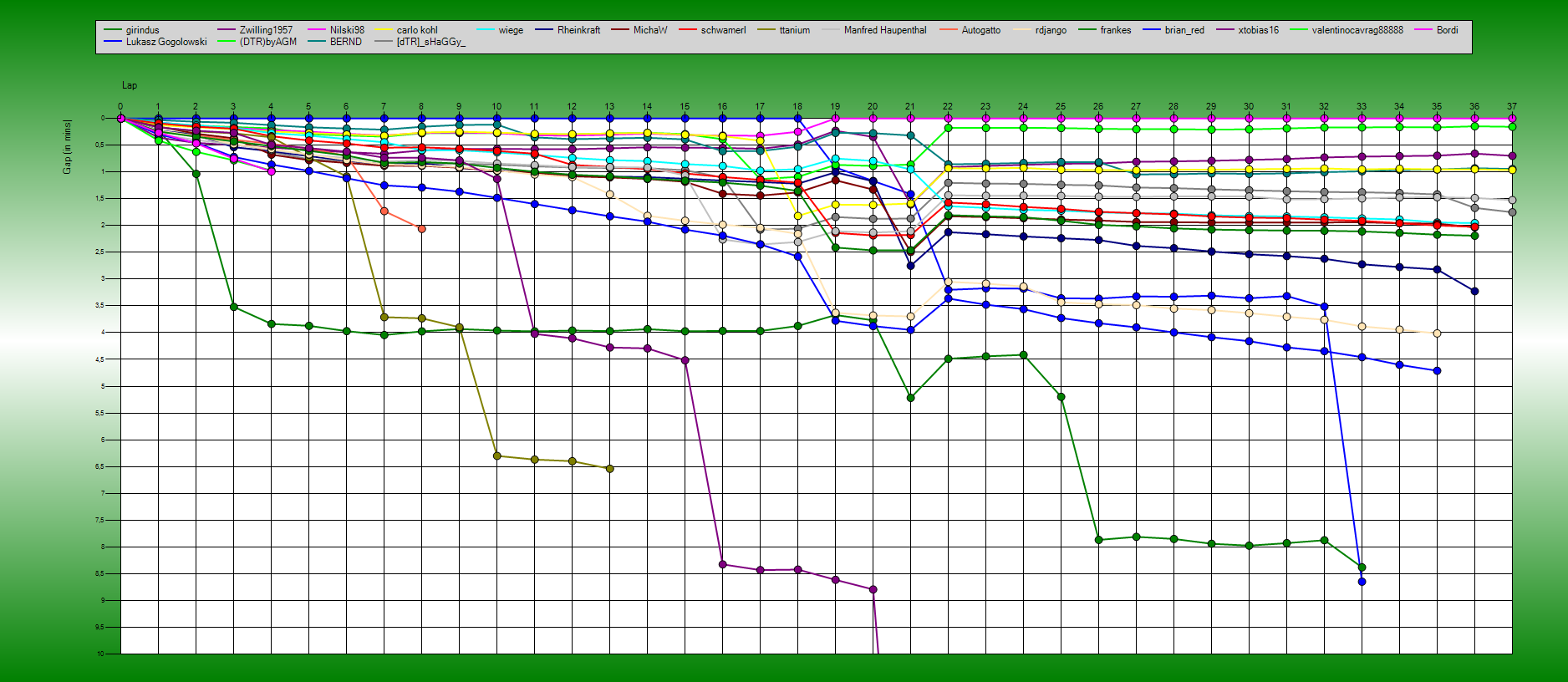Click purple line point at lap 20 near 9
1568x682 pixels.
[x=873, y=589]
